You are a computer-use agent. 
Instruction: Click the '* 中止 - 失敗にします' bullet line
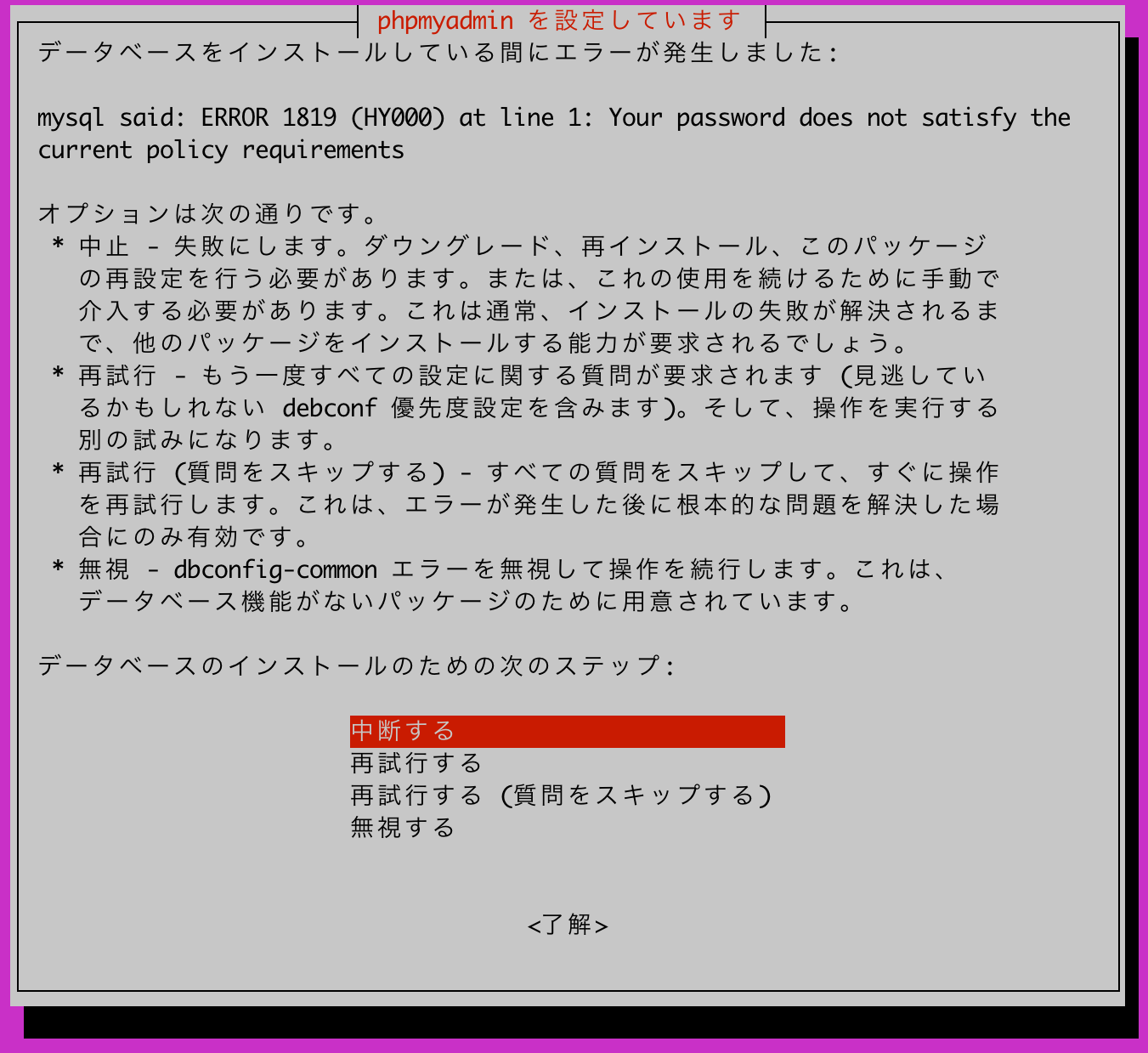pyautogui.click(x=518, y=246)
